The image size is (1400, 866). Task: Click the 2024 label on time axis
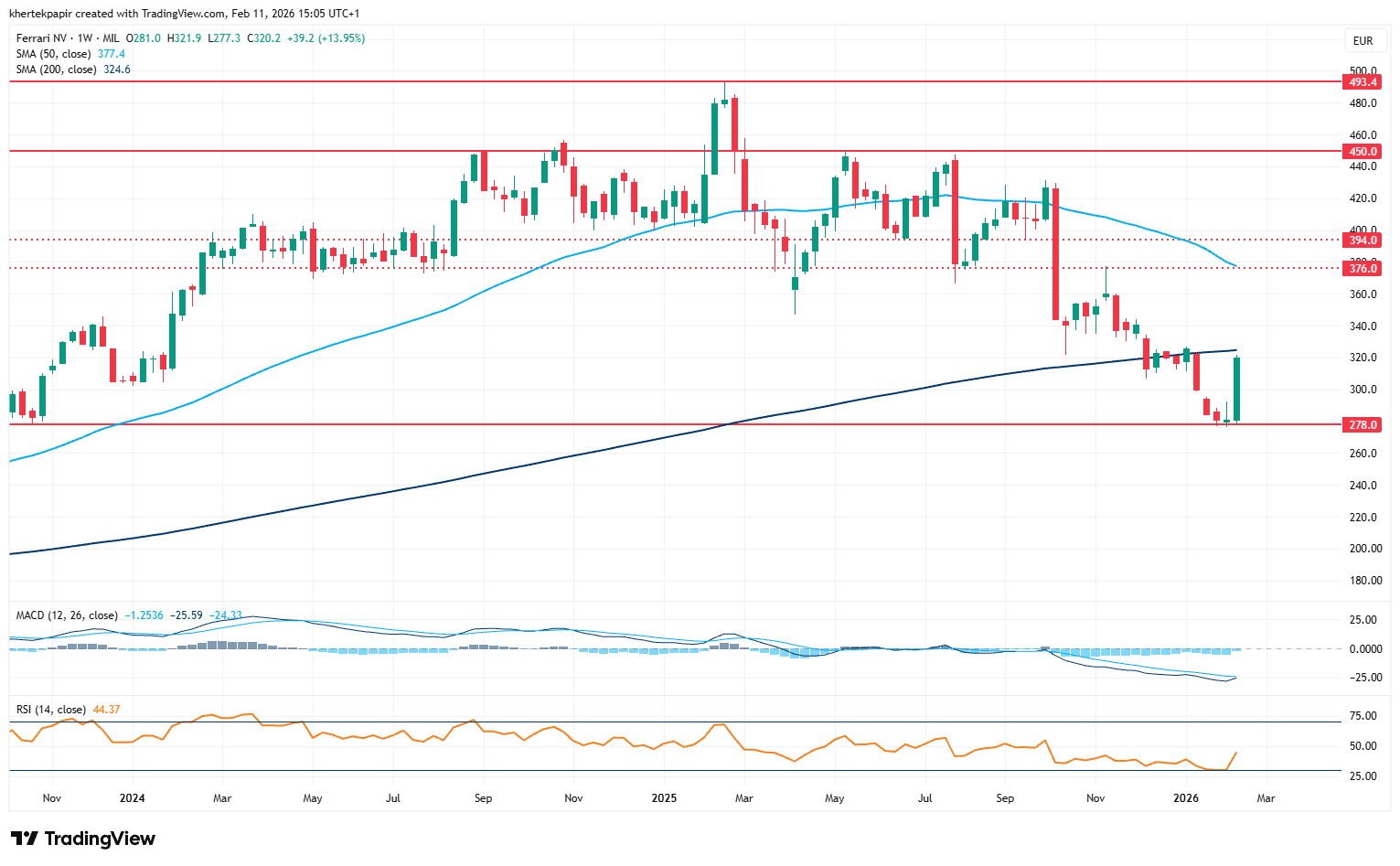coord(133,798)
